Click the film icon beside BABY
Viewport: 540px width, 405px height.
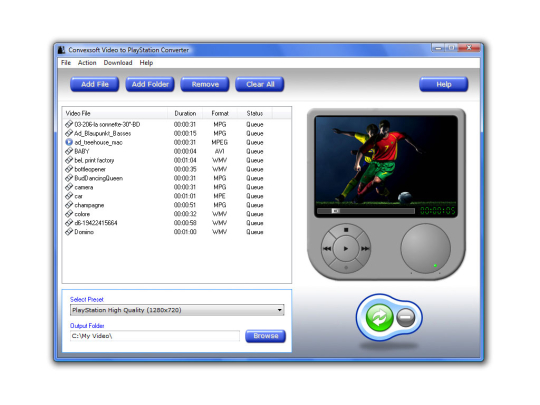pyautogui.click(x=69, y=151)
